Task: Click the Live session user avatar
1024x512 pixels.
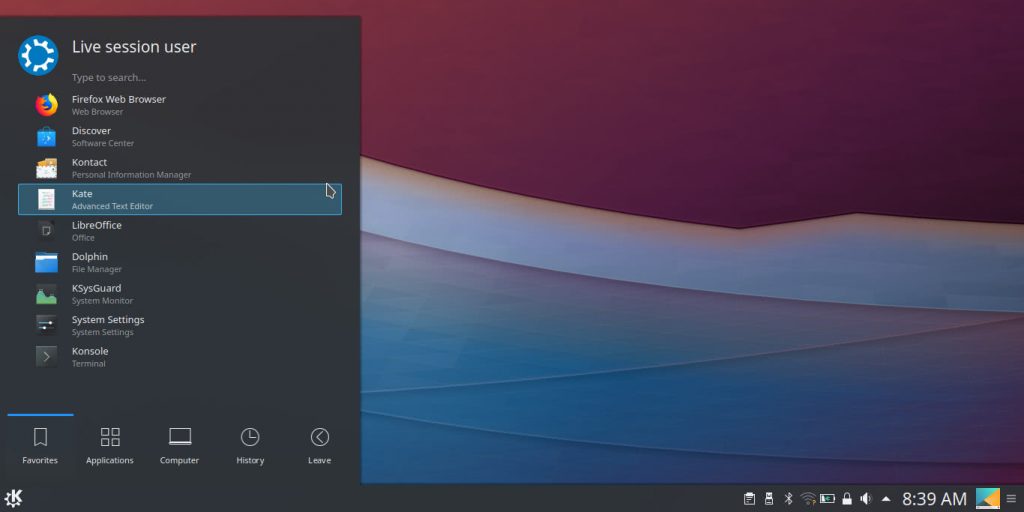Action: [38, 56]
